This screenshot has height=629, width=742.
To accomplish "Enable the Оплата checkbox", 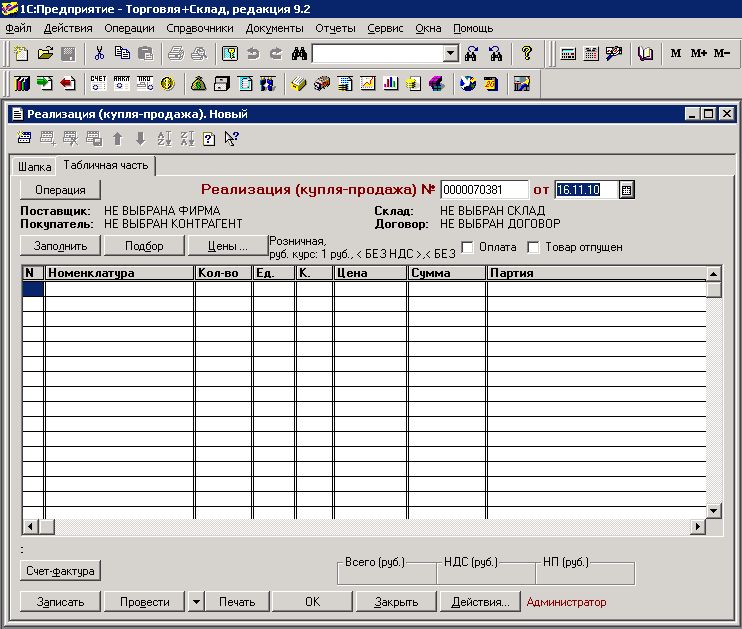I will coord(467,247).
